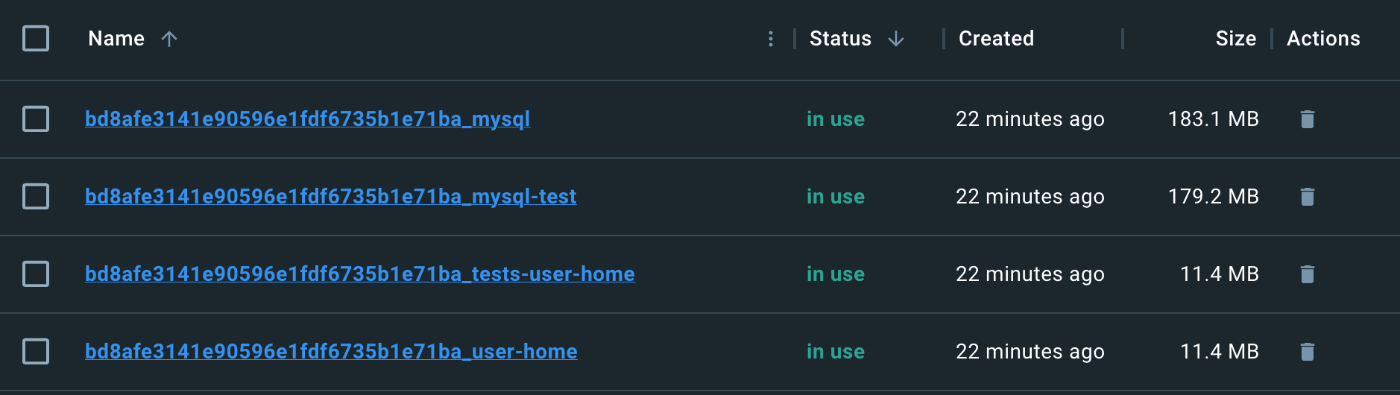Toggle checkbox of _tests-user-home volume
This screenshot has width=1400, height=395.
tap(36, 274)
